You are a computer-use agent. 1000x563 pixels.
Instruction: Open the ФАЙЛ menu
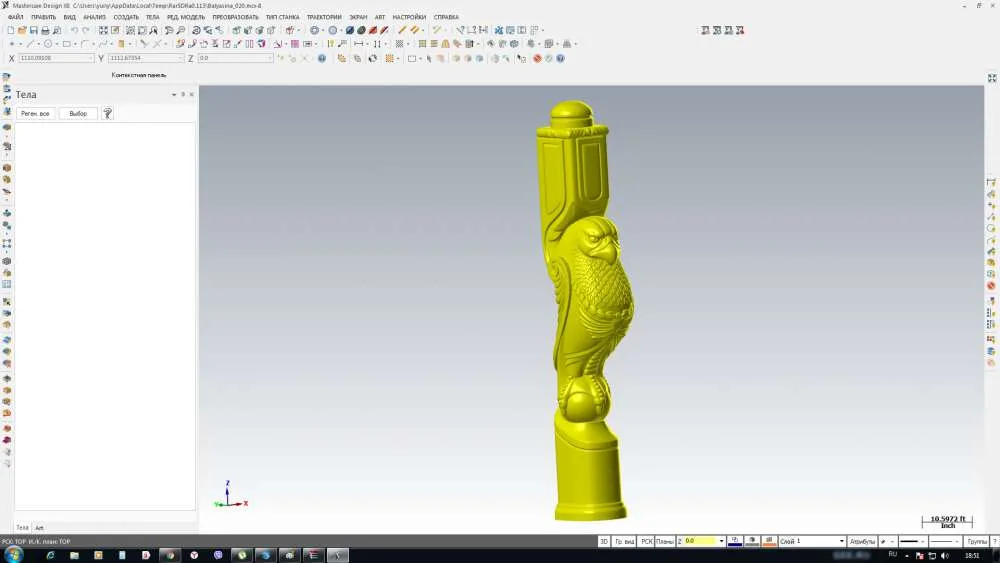coord(15,17)
